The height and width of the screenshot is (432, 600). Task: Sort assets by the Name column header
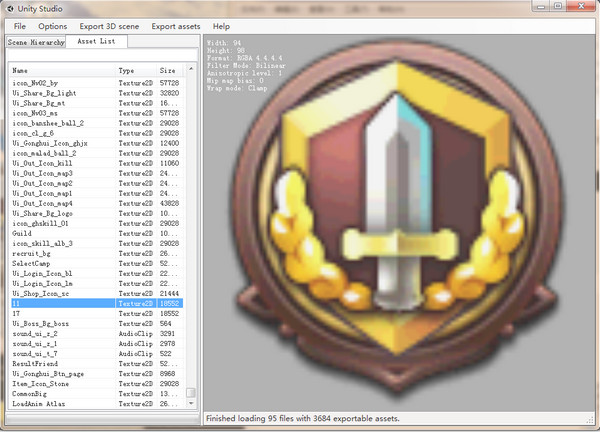point(63,70)
